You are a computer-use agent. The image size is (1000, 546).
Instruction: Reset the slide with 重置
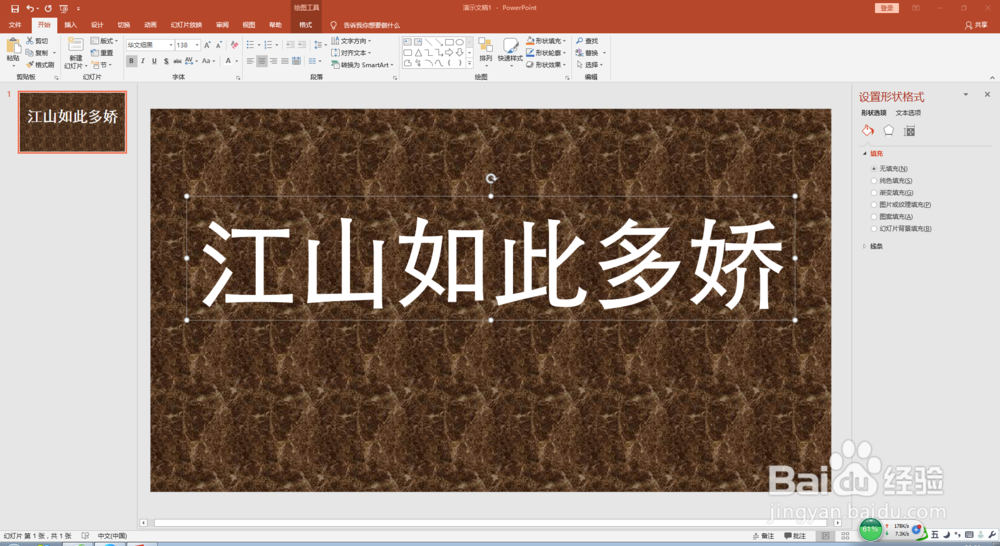coord(102,53)
